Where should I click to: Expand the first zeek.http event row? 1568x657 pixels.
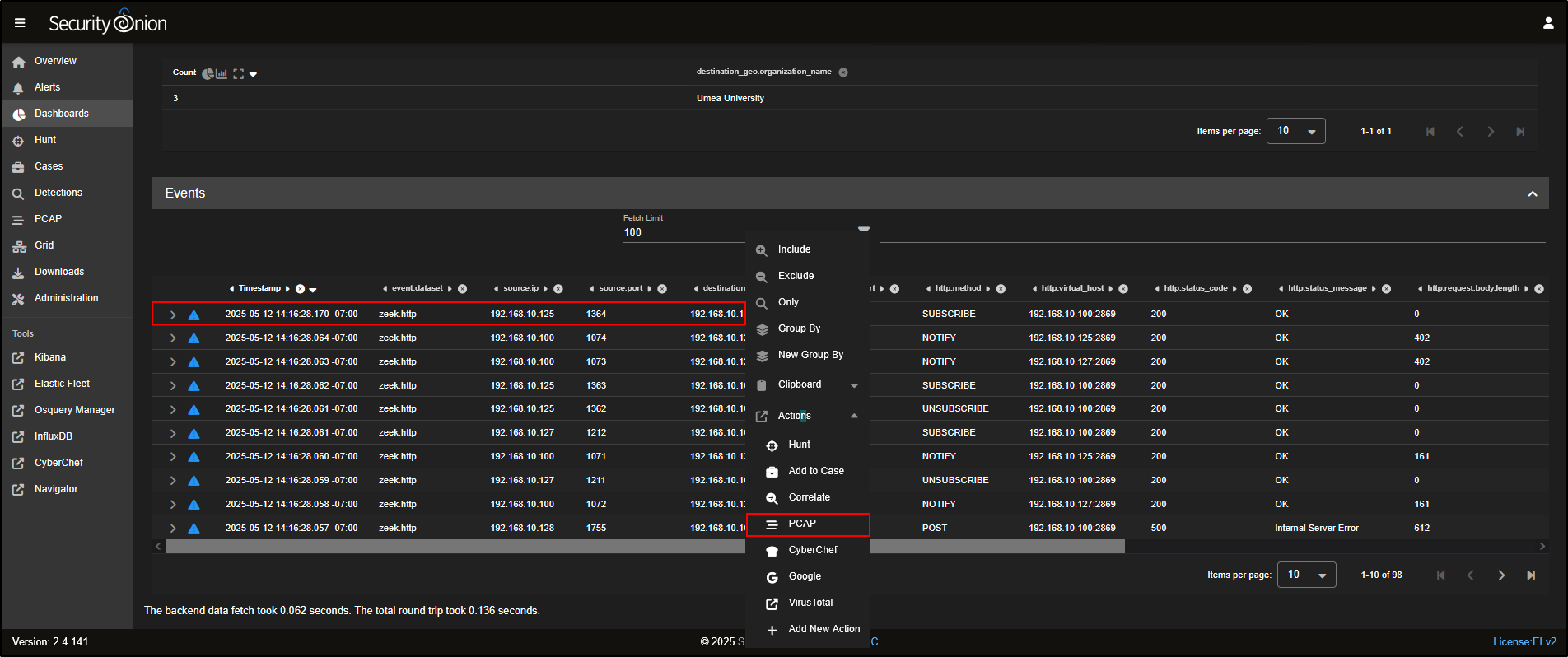173,315
